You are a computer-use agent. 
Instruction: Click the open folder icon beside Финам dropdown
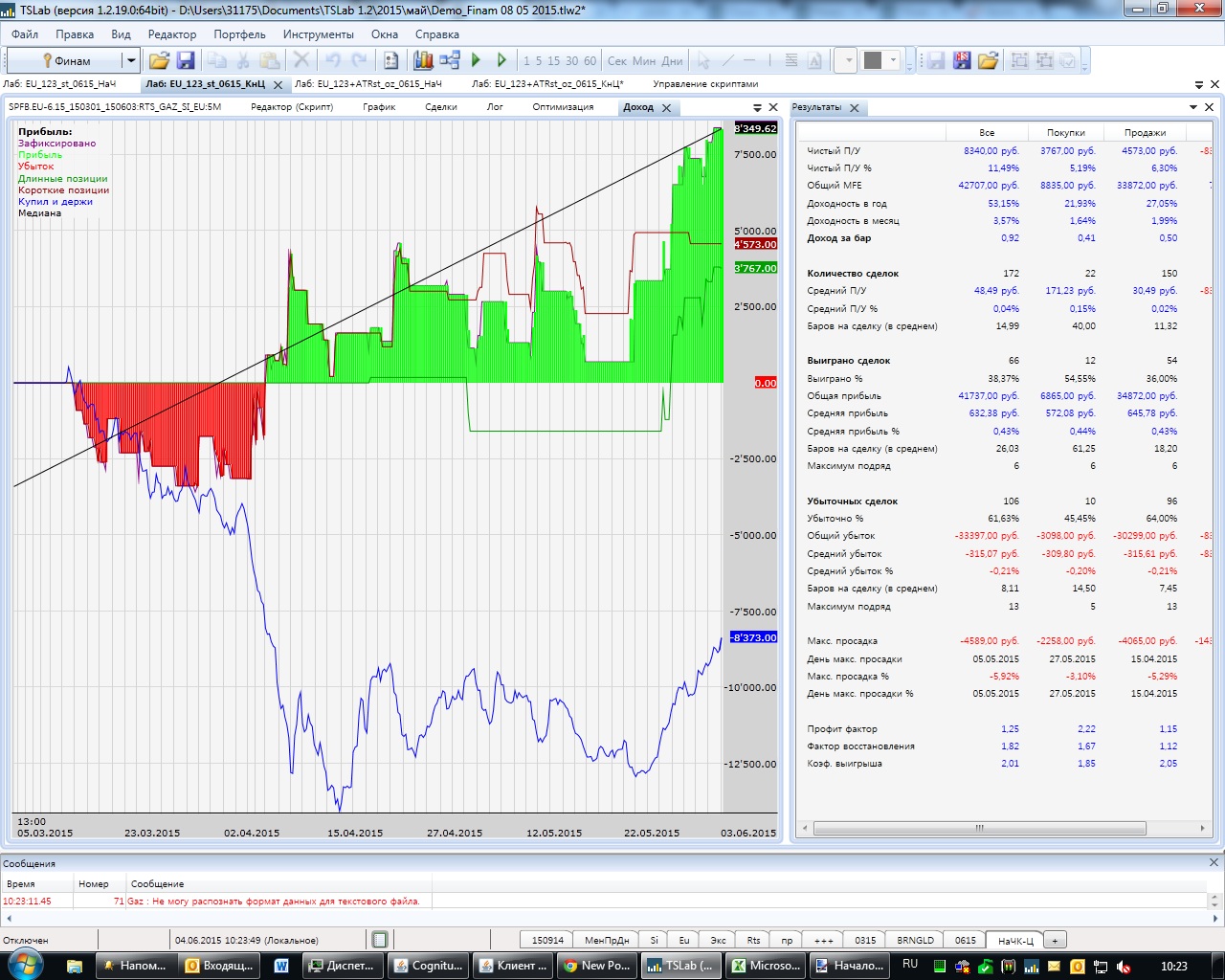159,60
